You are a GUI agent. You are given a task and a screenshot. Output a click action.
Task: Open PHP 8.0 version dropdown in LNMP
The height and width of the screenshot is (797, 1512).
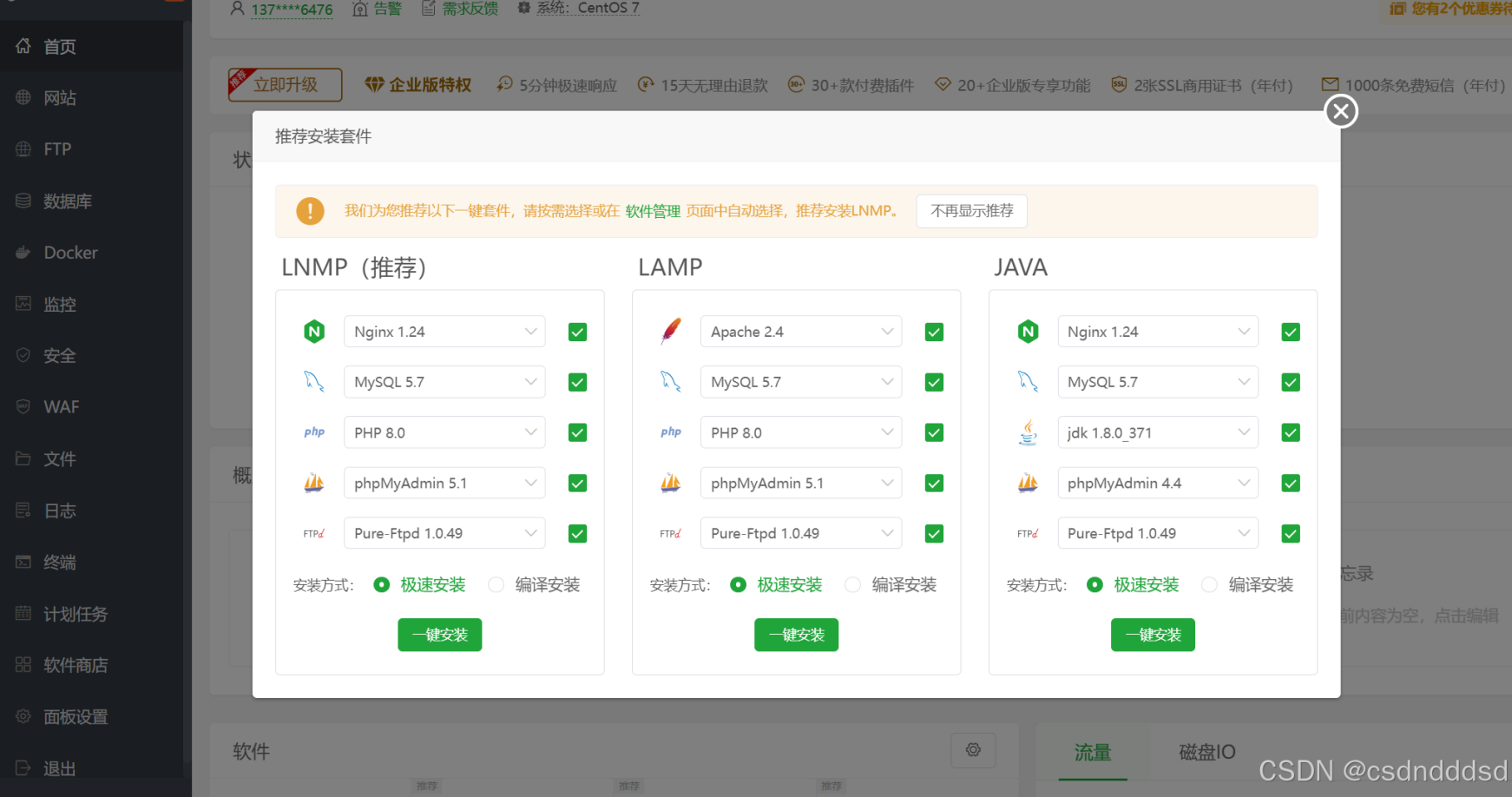[x=444, y=432]
